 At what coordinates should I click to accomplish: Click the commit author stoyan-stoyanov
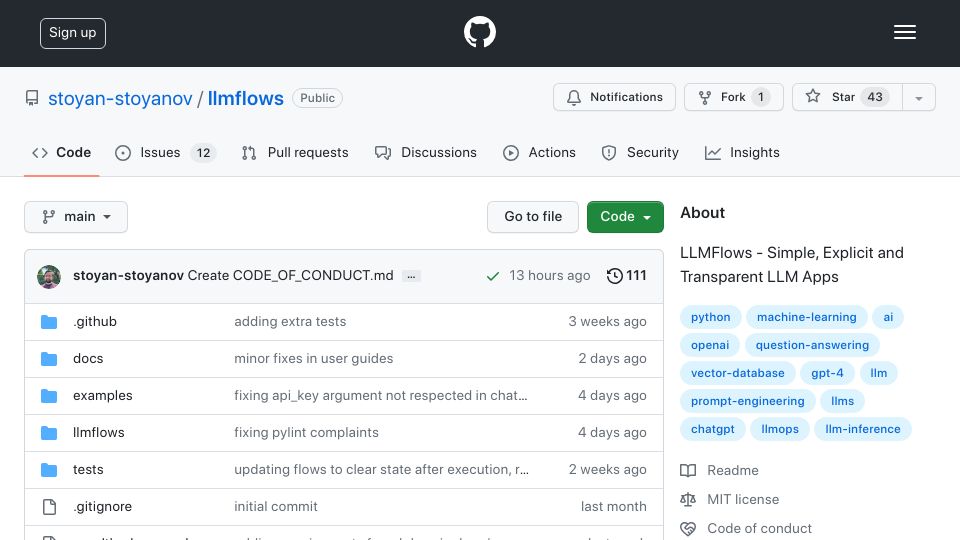(x=128, y=276)
